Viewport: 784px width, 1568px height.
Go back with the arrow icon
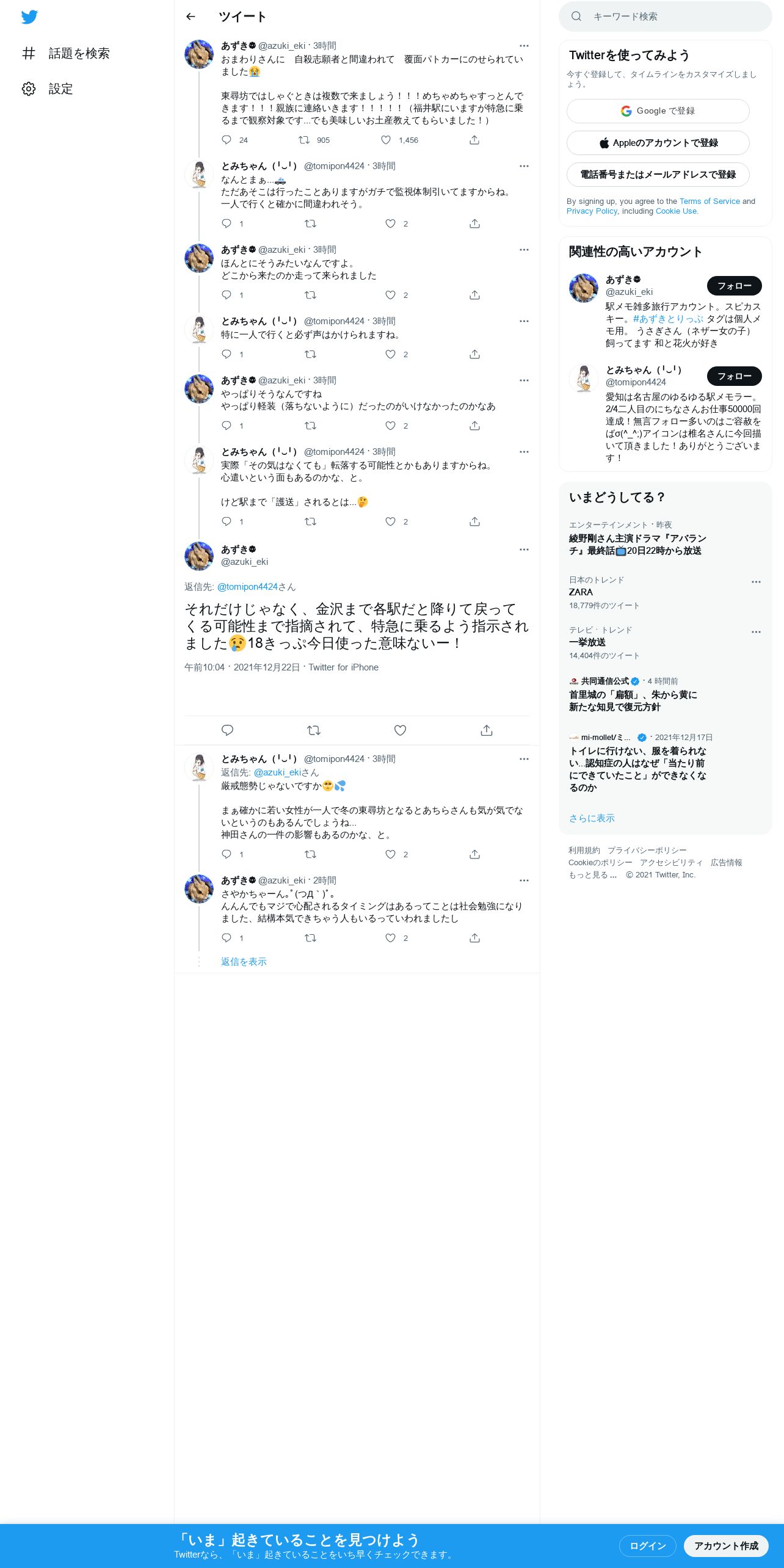point(191,16)
